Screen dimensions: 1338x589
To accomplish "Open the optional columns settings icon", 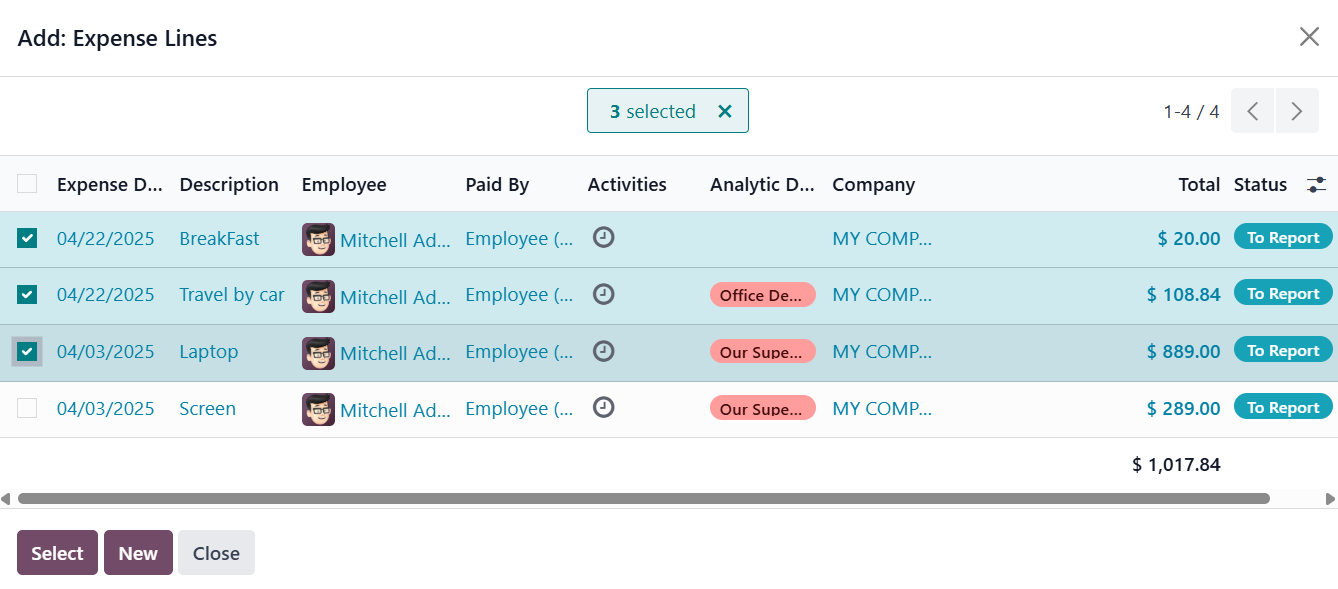I will pyautogui.click(x=1316, y=184).
